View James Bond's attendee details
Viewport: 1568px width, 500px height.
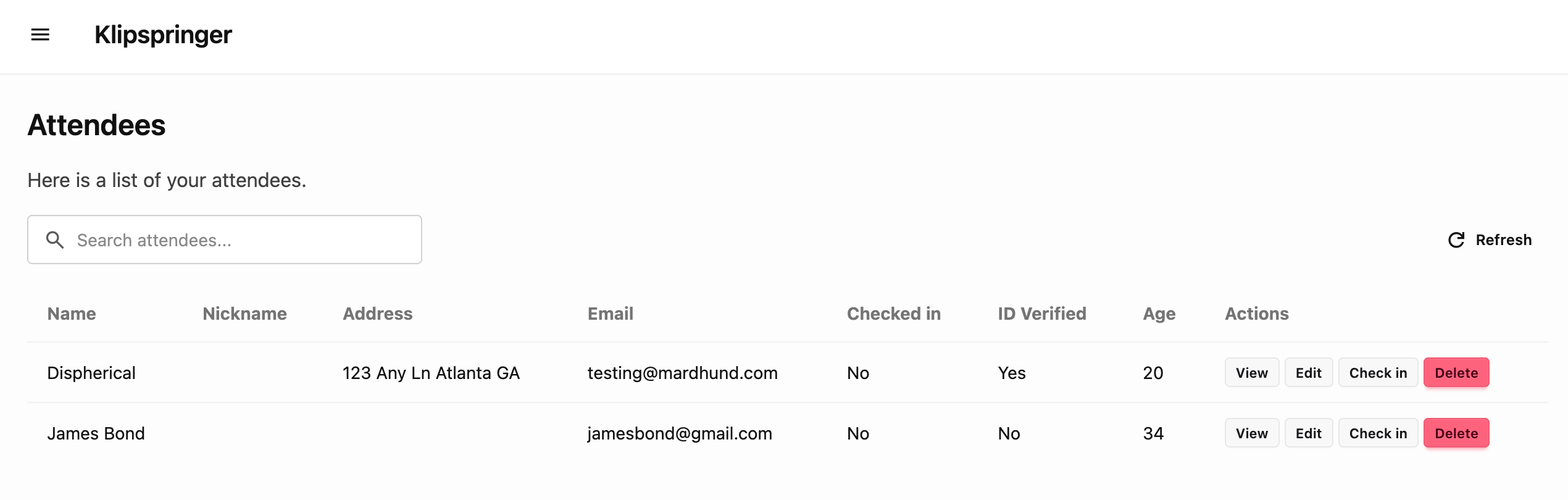[x=1251, y=433]
